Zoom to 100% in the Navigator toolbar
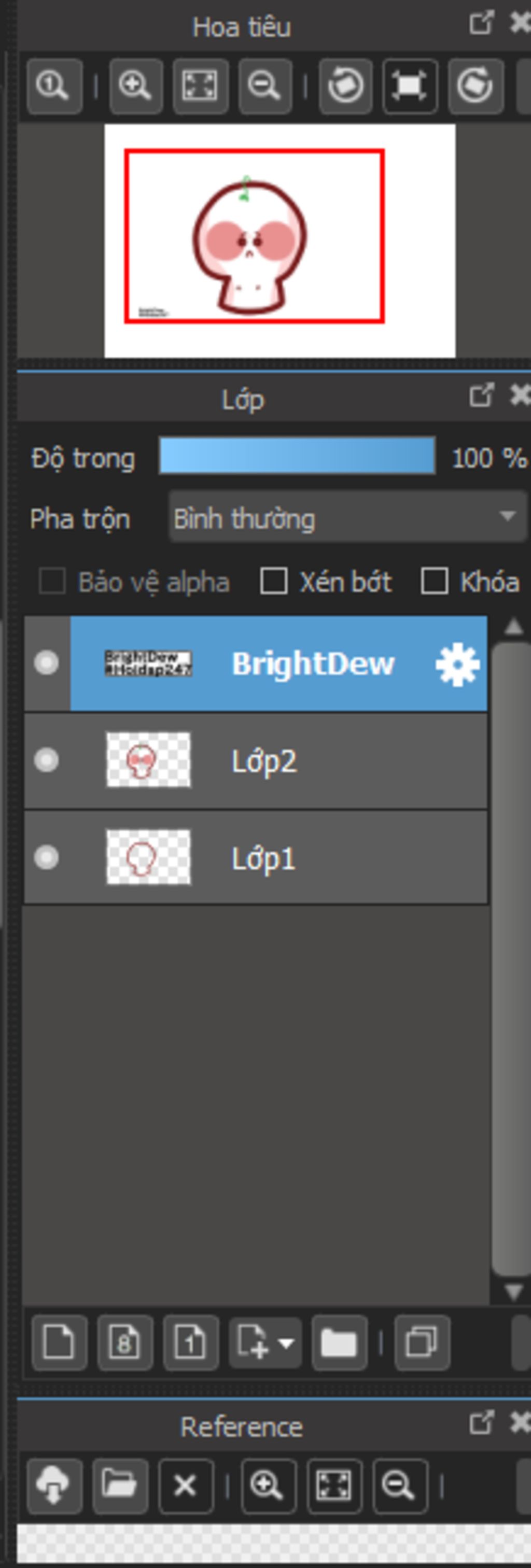531x1568 pixels. tap(53, 86)
